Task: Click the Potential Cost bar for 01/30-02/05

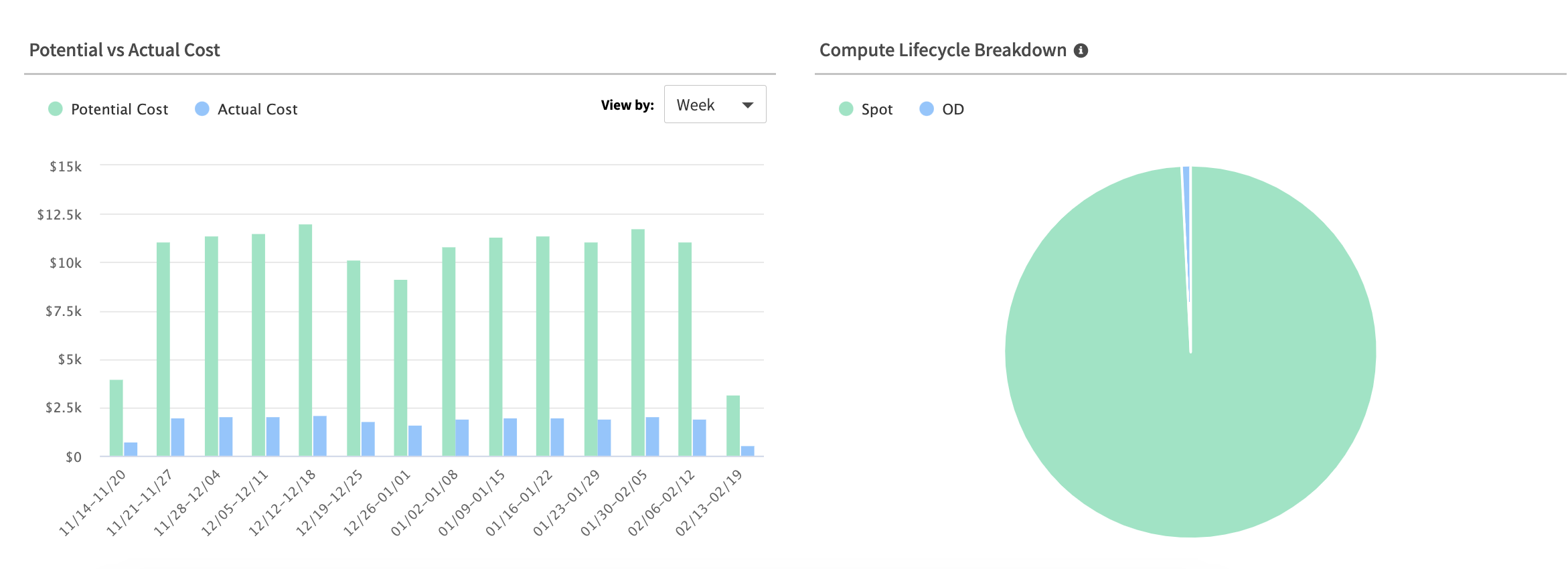Action: pos(638,343)
